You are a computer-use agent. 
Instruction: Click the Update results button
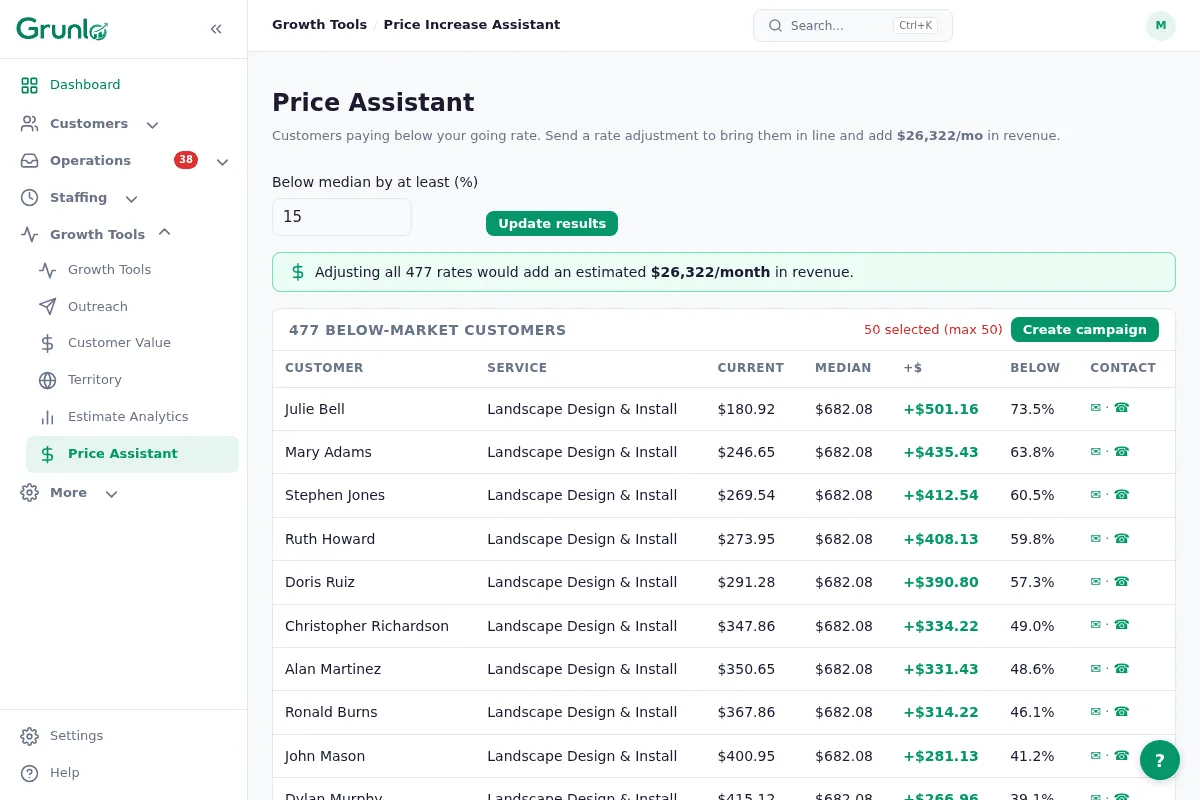[552, 224]
